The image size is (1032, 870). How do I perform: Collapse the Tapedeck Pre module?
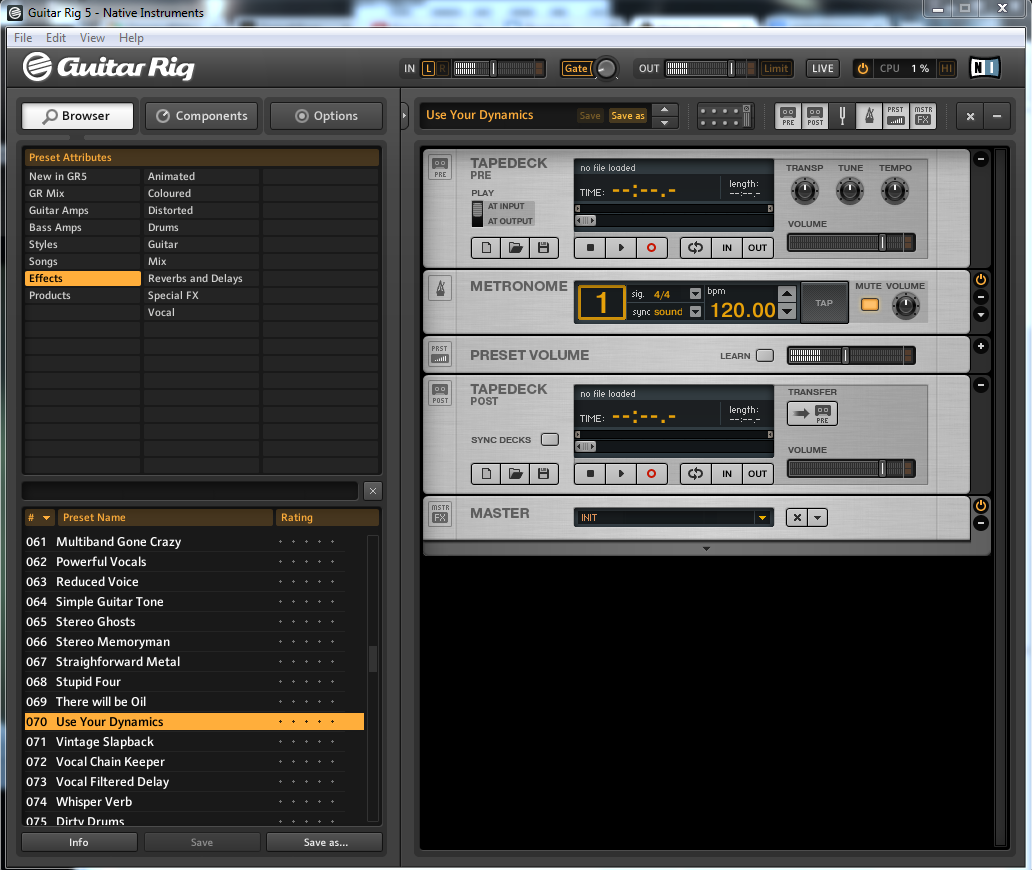click(981, 159)
